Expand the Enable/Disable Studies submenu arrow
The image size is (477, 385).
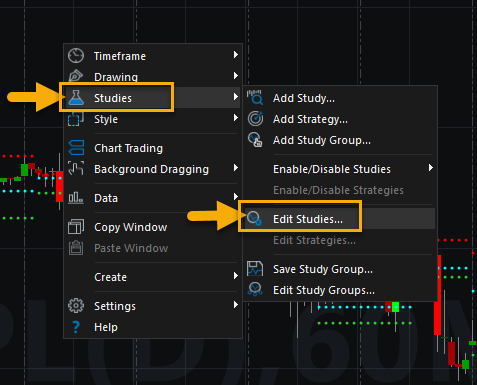[431, 168]
